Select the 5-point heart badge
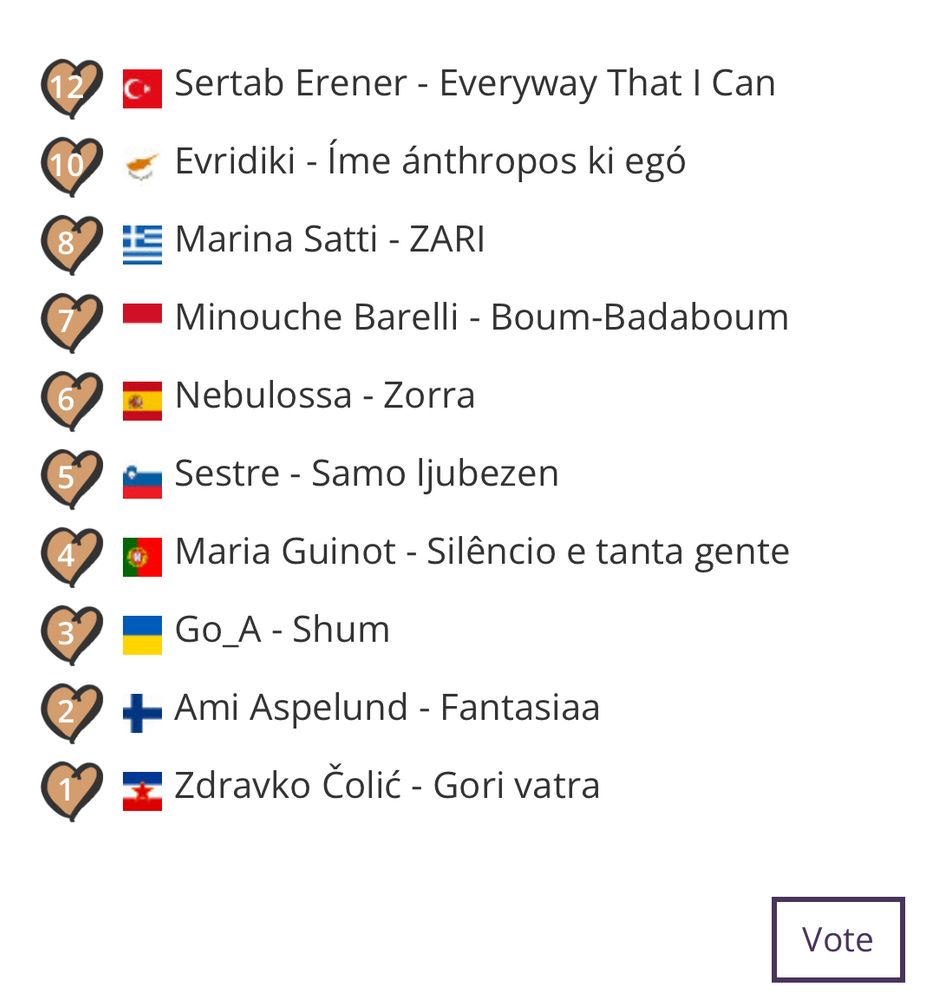951x1000 pixels. (x=71, y=479)
